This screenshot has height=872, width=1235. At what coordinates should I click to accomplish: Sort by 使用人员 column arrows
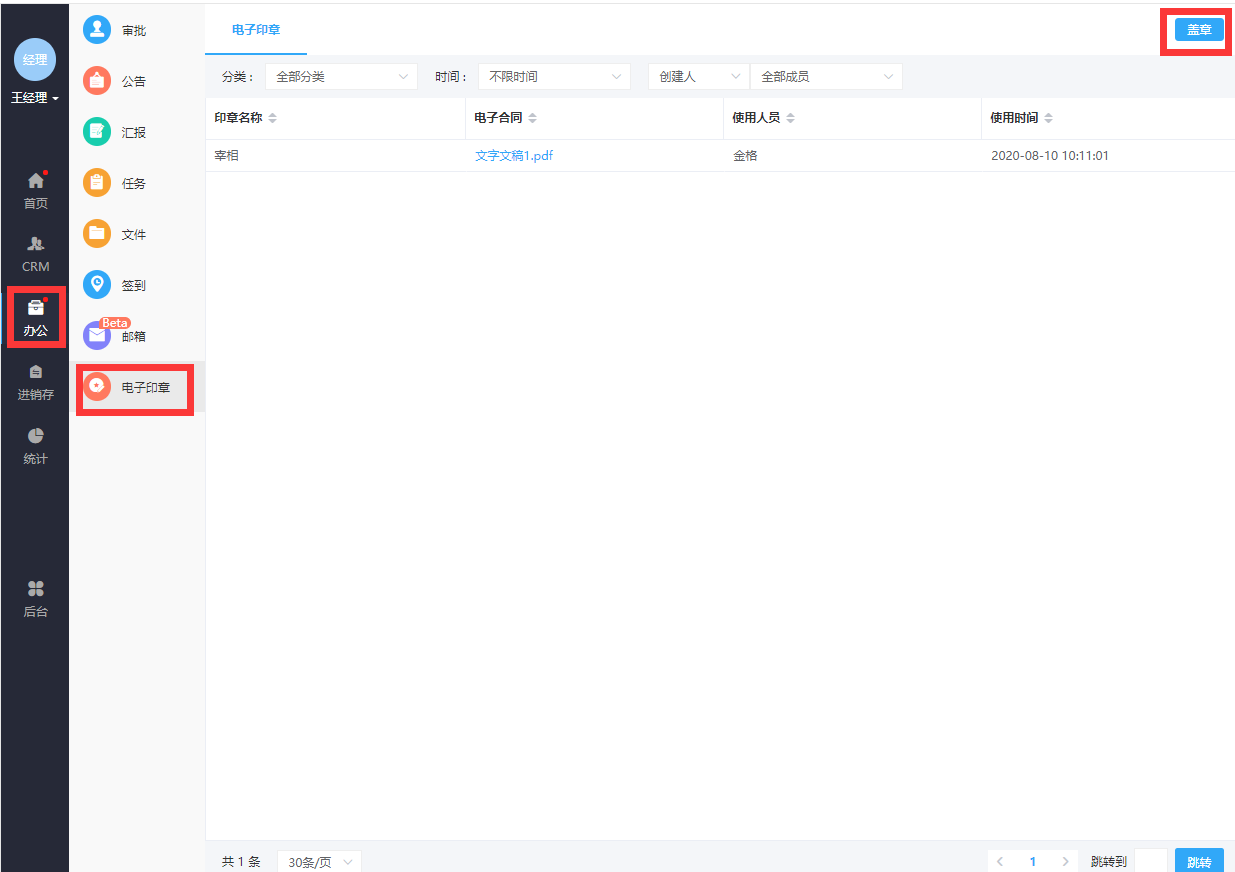pyautogui.click(x=790, y=118)
